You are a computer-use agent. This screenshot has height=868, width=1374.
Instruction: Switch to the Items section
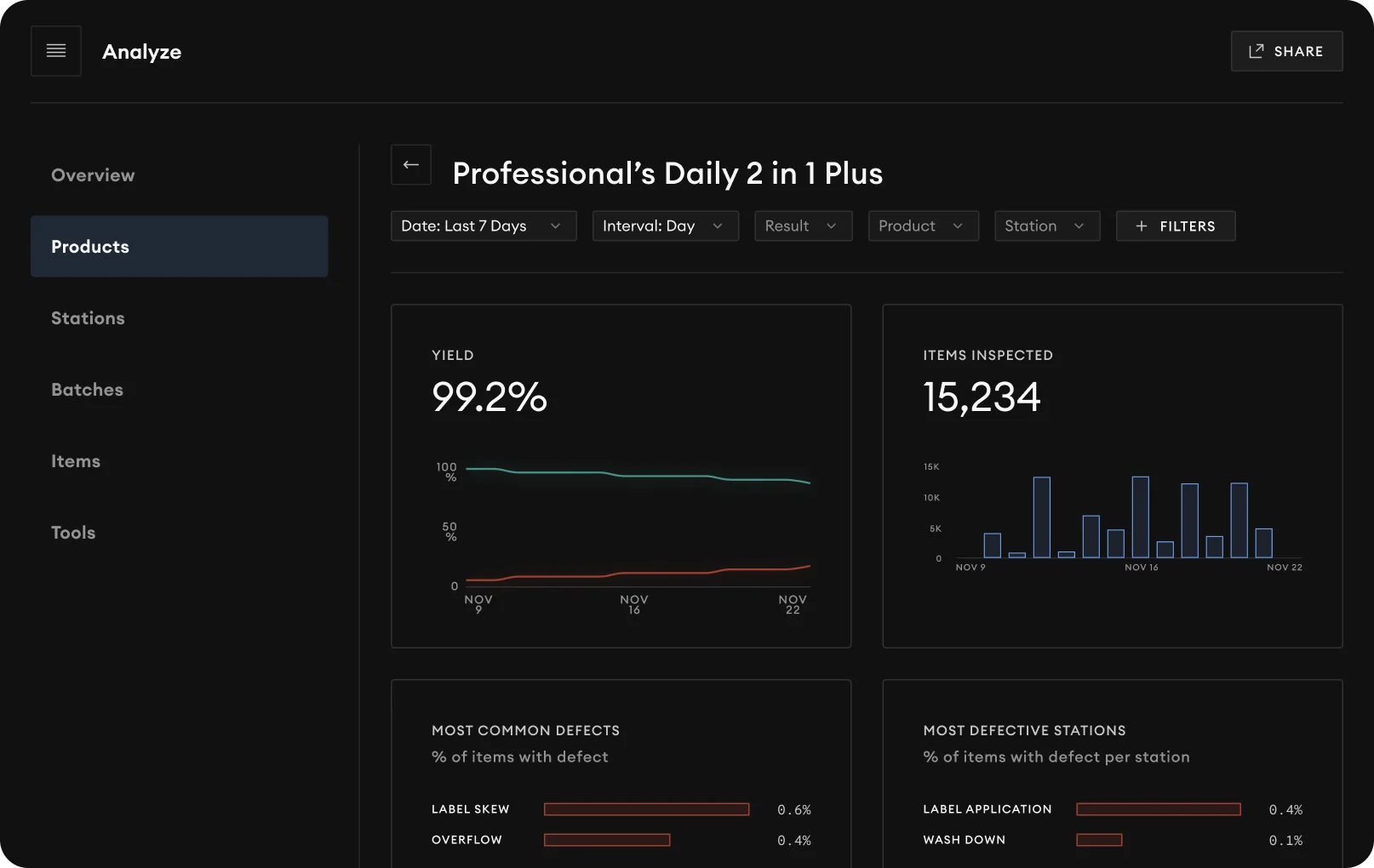tap(76, 461)
